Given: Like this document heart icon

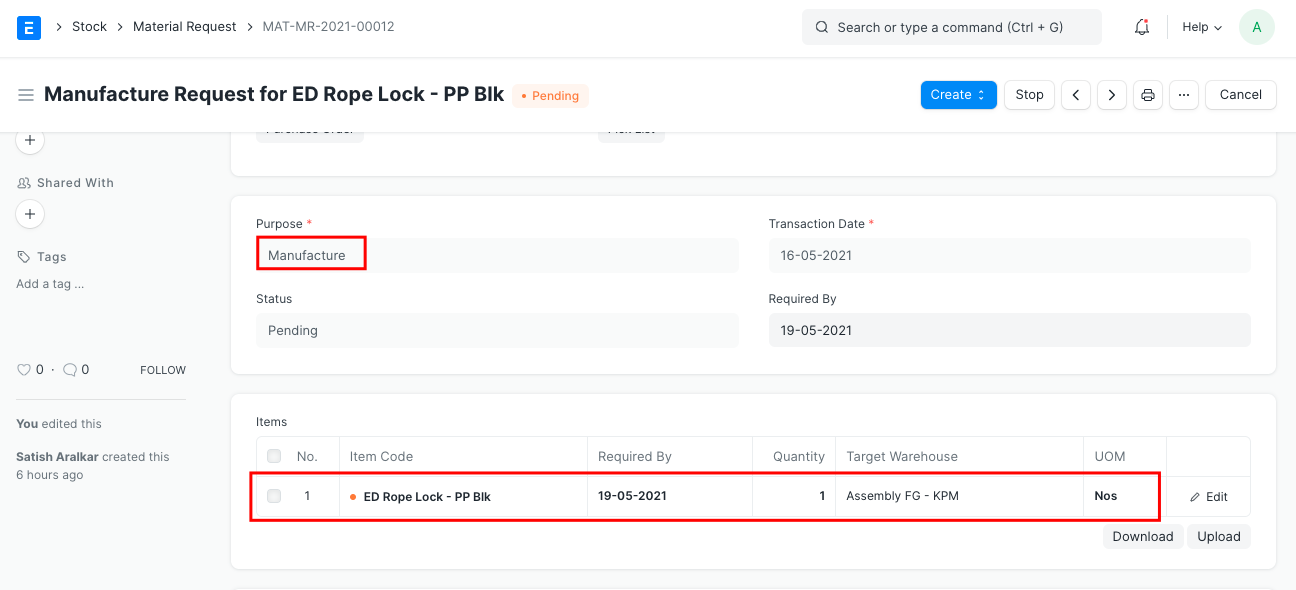Looking at the screenshot, I should [24, 370].
